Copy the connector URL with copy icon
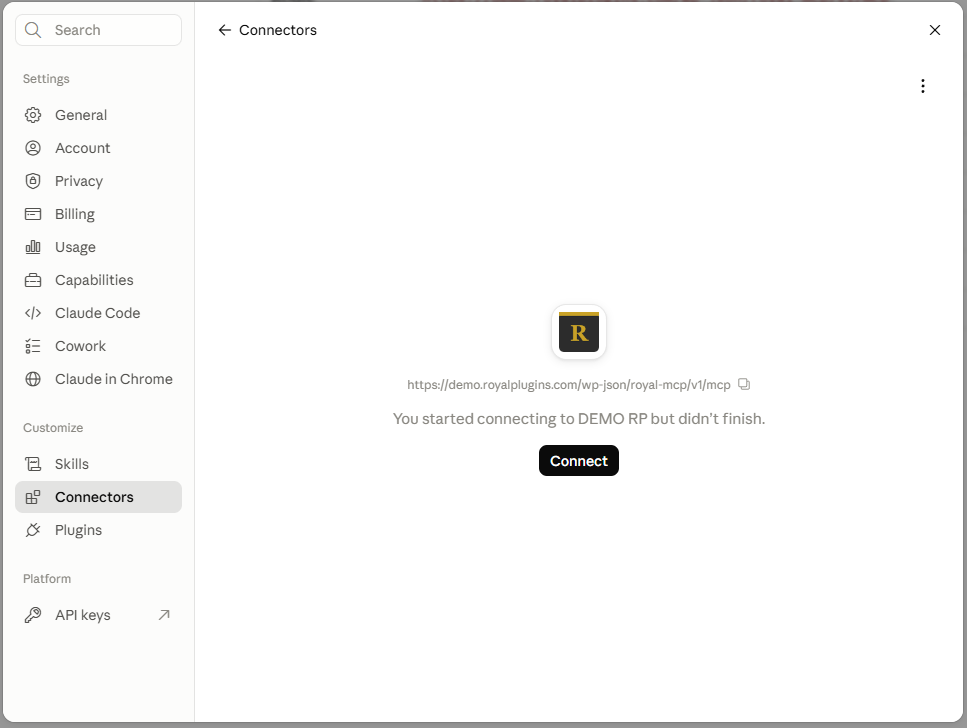 click(x=744, y=384)
